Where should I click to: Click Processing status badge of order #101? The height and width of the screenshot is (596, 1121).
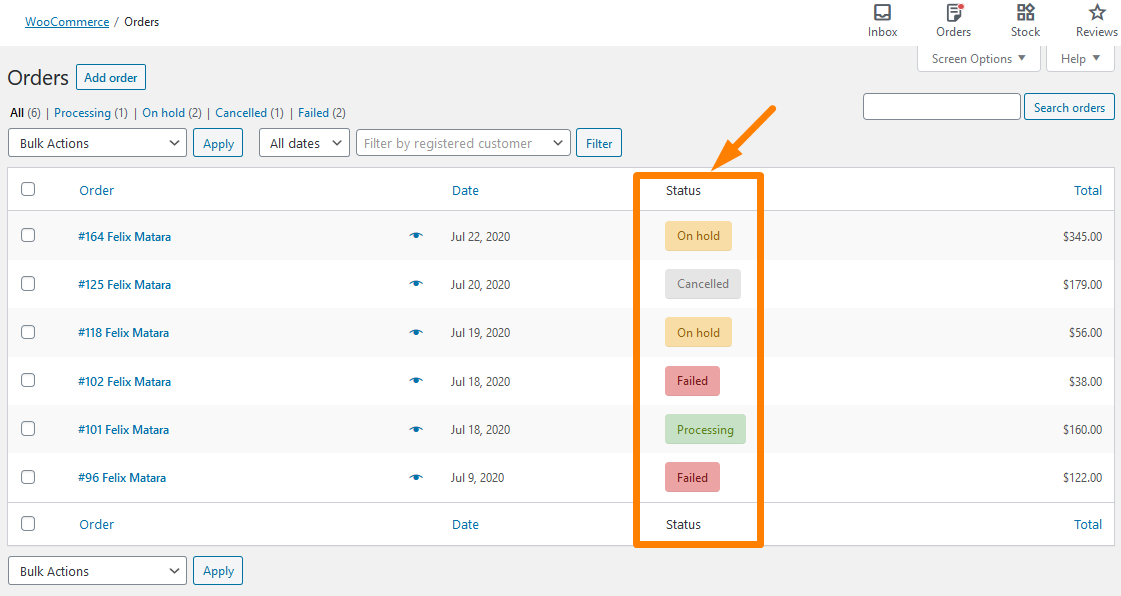[x=705, y=429]
